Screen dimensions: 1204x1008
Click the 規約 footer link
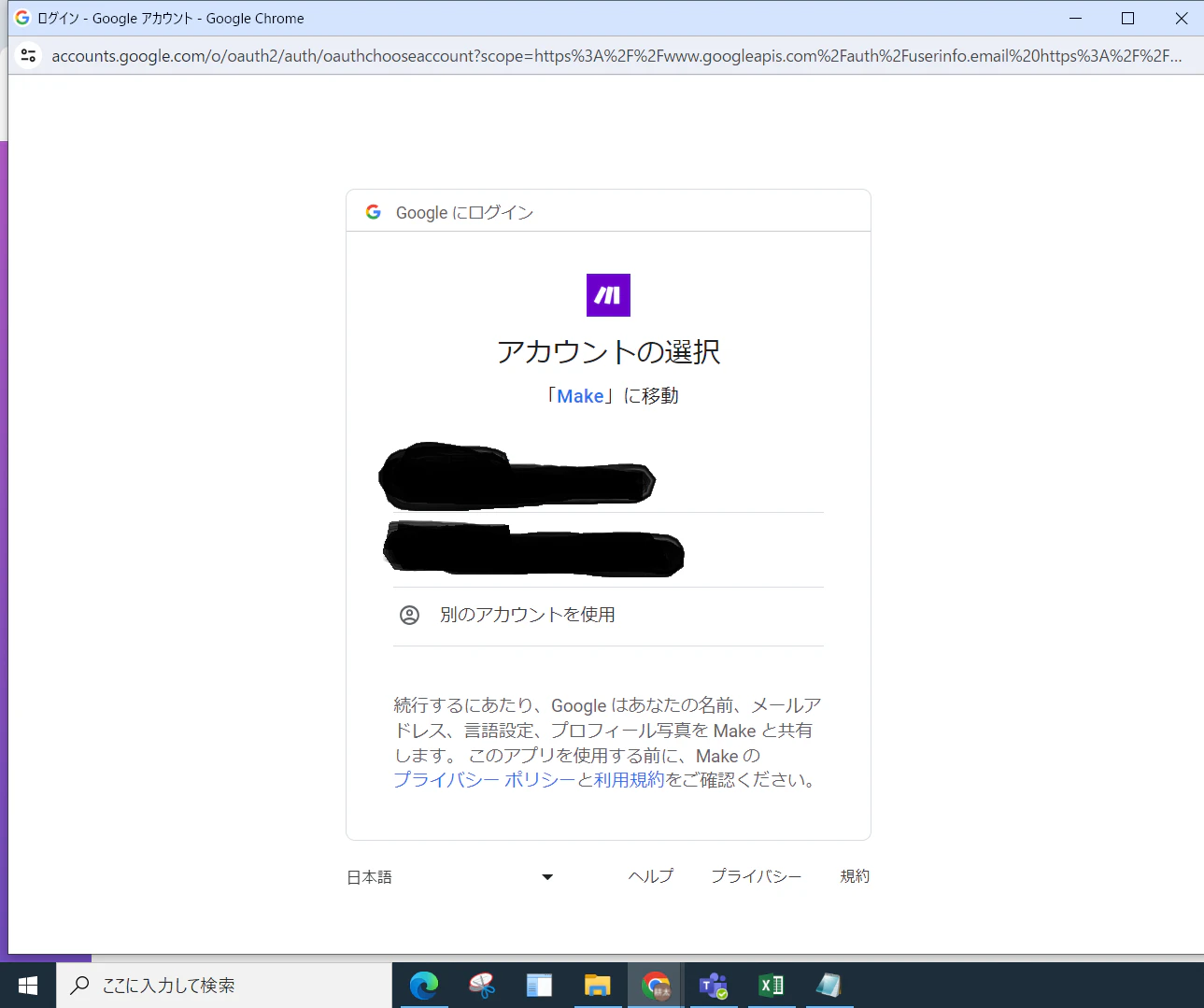(855, 876)
